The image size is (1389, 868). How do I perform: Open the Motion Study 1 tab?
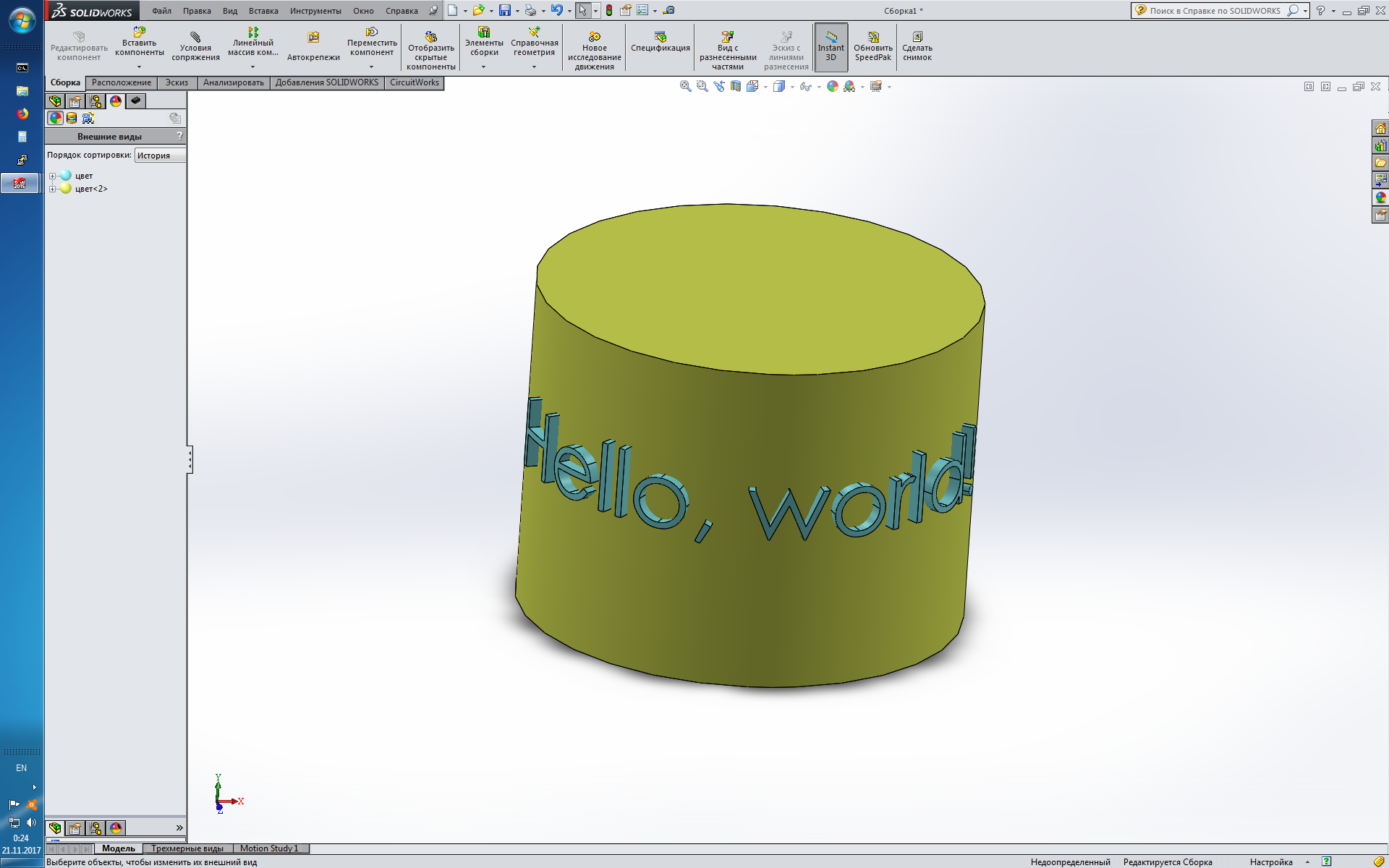[x=269, y=848]
